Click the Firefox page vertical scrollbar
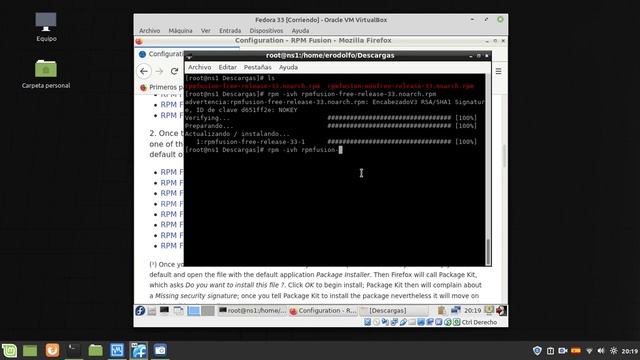The width and height of the screenshot is (640, 360). click(x=504, y=156)
